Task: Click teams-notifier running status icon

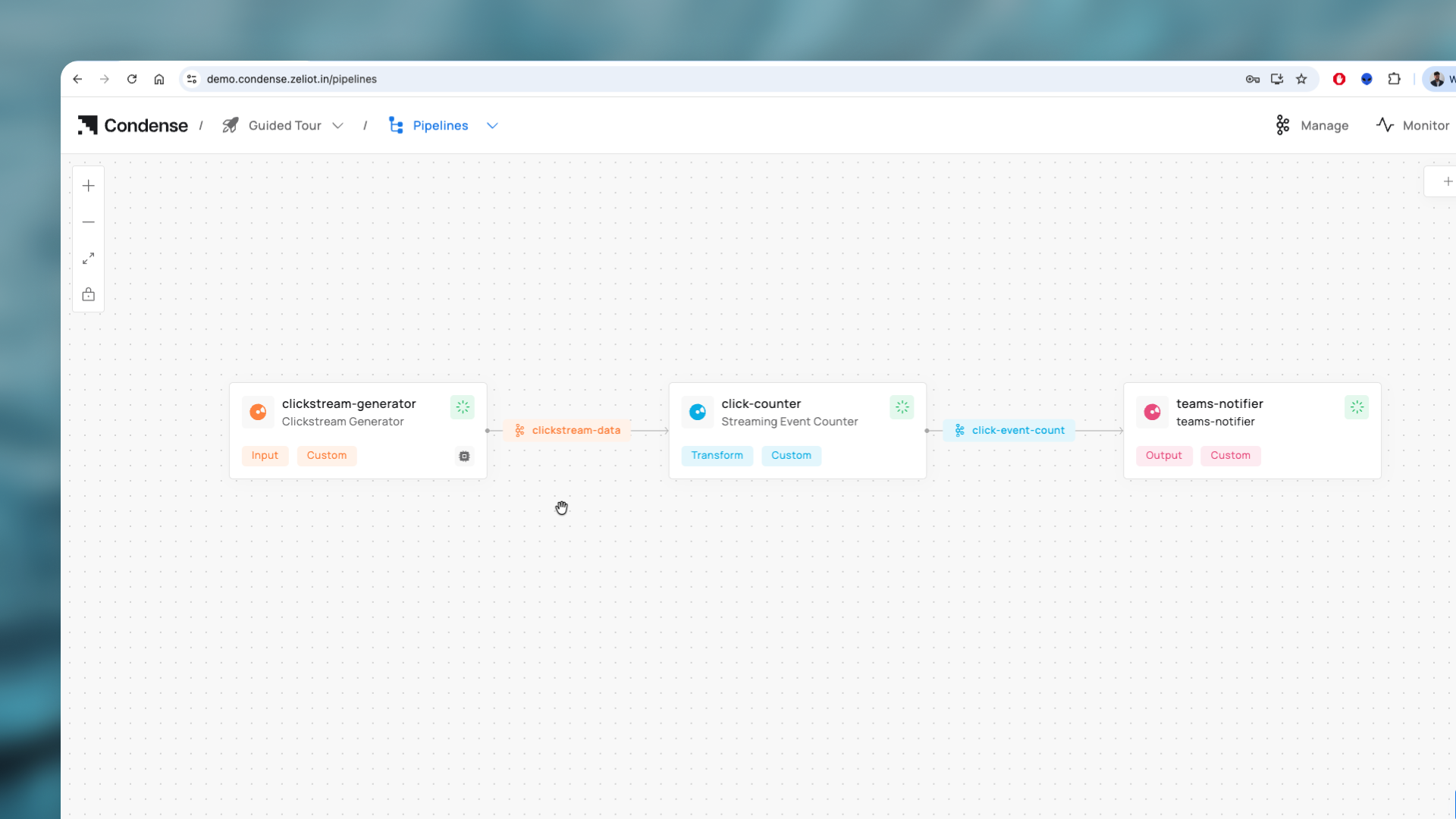Action: tap(1357, 407)
